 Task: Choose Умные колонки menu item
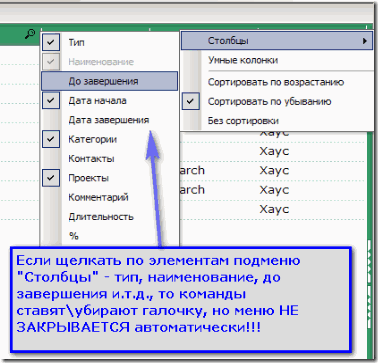tap(277, 60)
